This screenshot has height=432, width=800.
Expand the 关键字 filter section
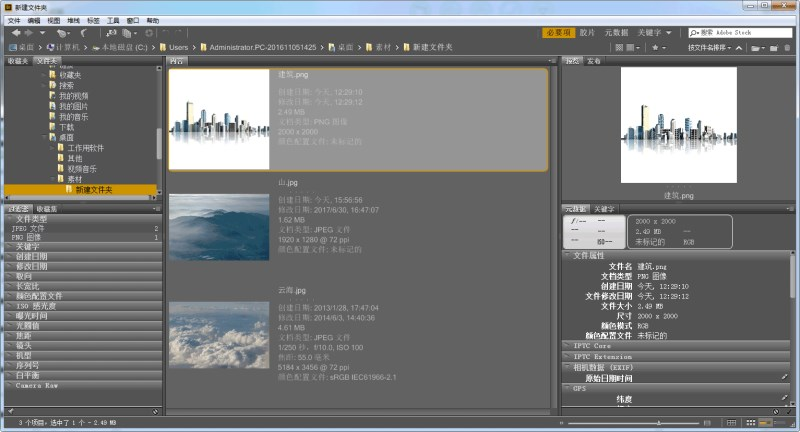tap(28, 246)
